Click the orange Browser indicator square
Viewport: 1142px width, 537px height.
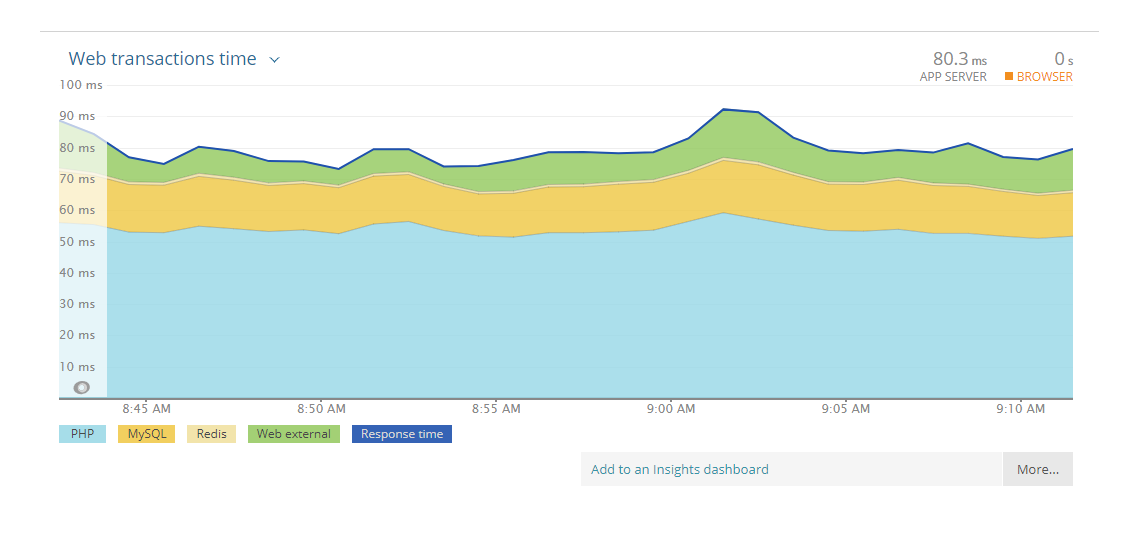pyautogui.click(x=1009, y=76)
